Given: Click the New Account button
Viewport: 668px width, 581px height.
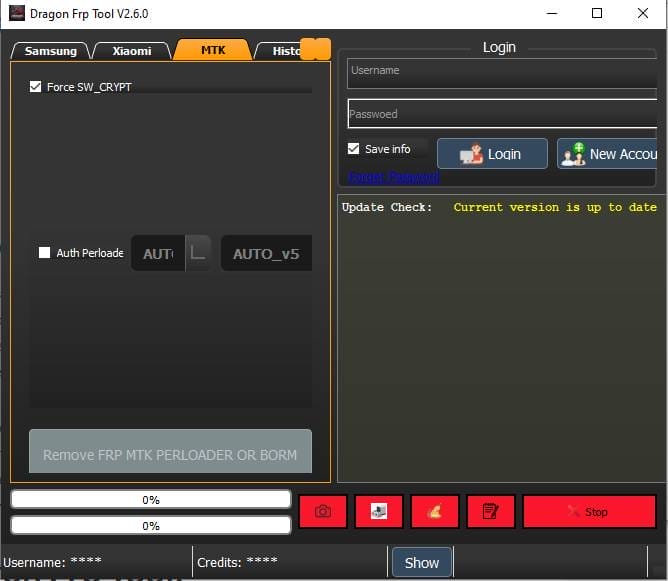Looking at the screenshot, I should (608, 154).
